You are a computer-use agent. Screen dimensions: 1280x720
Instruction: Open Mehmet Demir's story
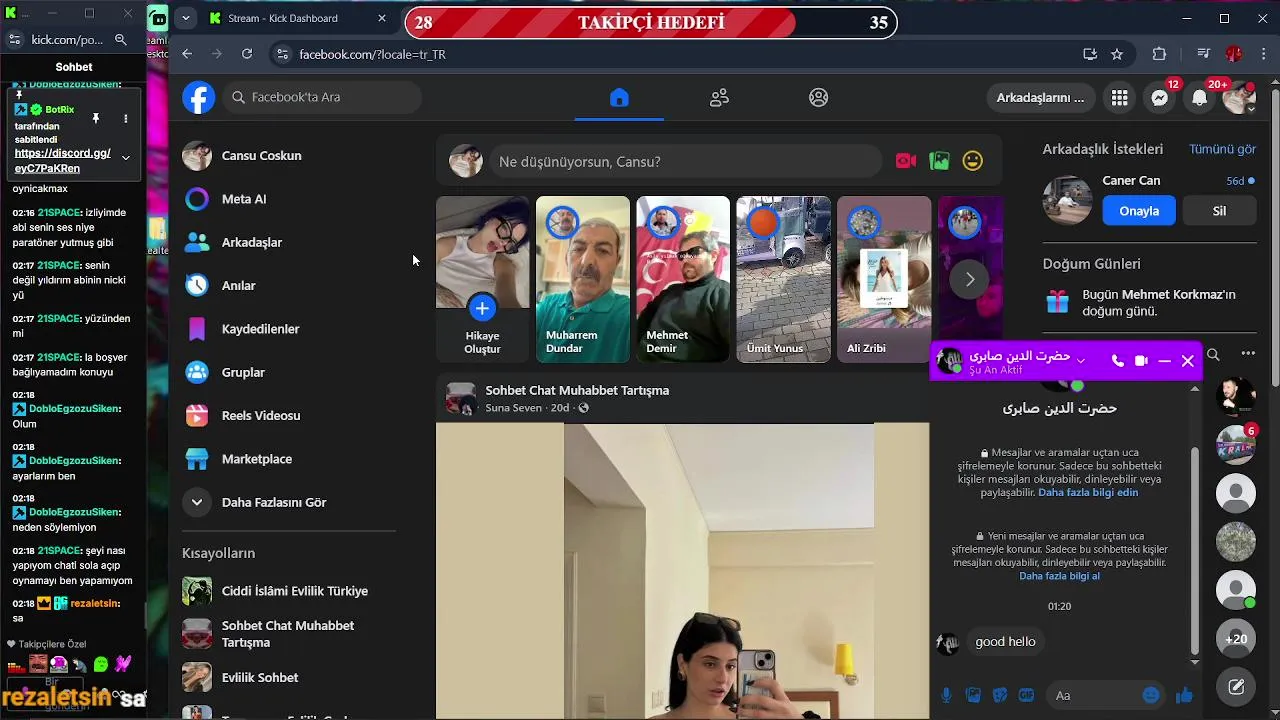(x=683, y=279)
